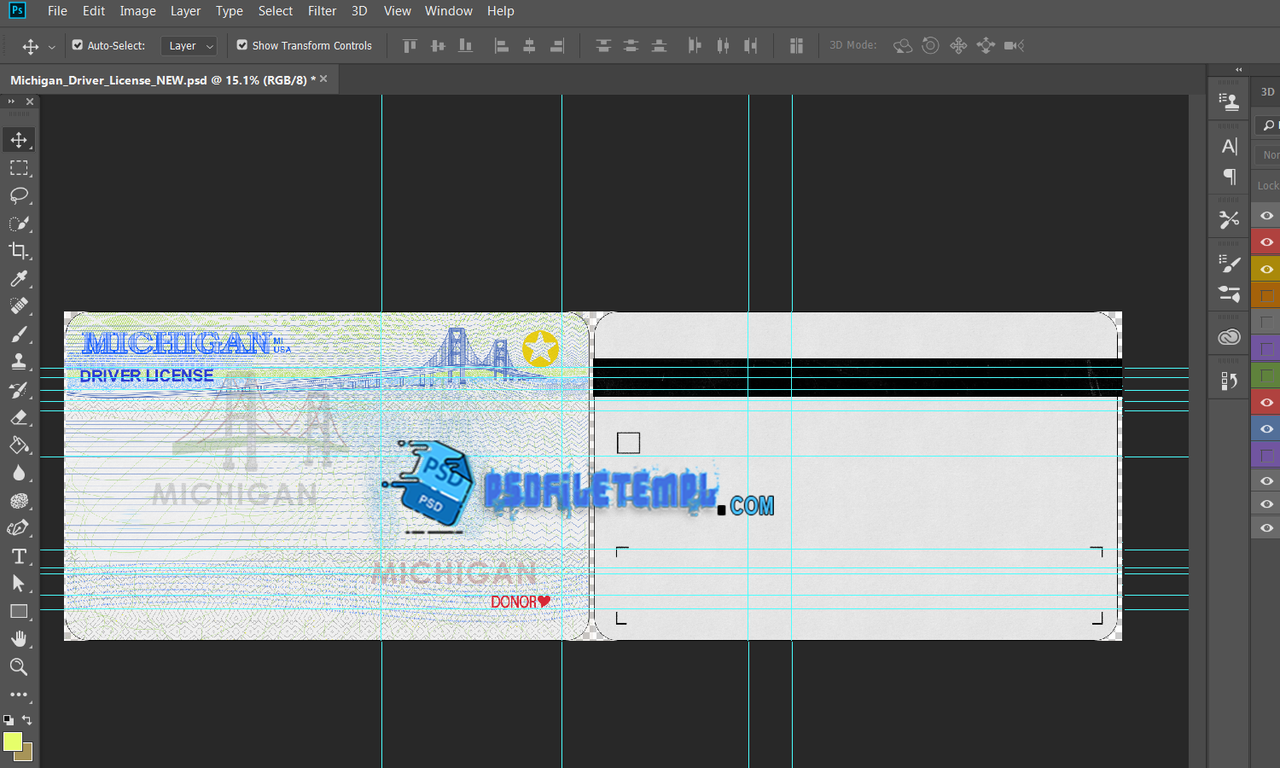Screen dimensions: 1280x768
Task: Open the Window menu
Action: [x=449, y=11]
